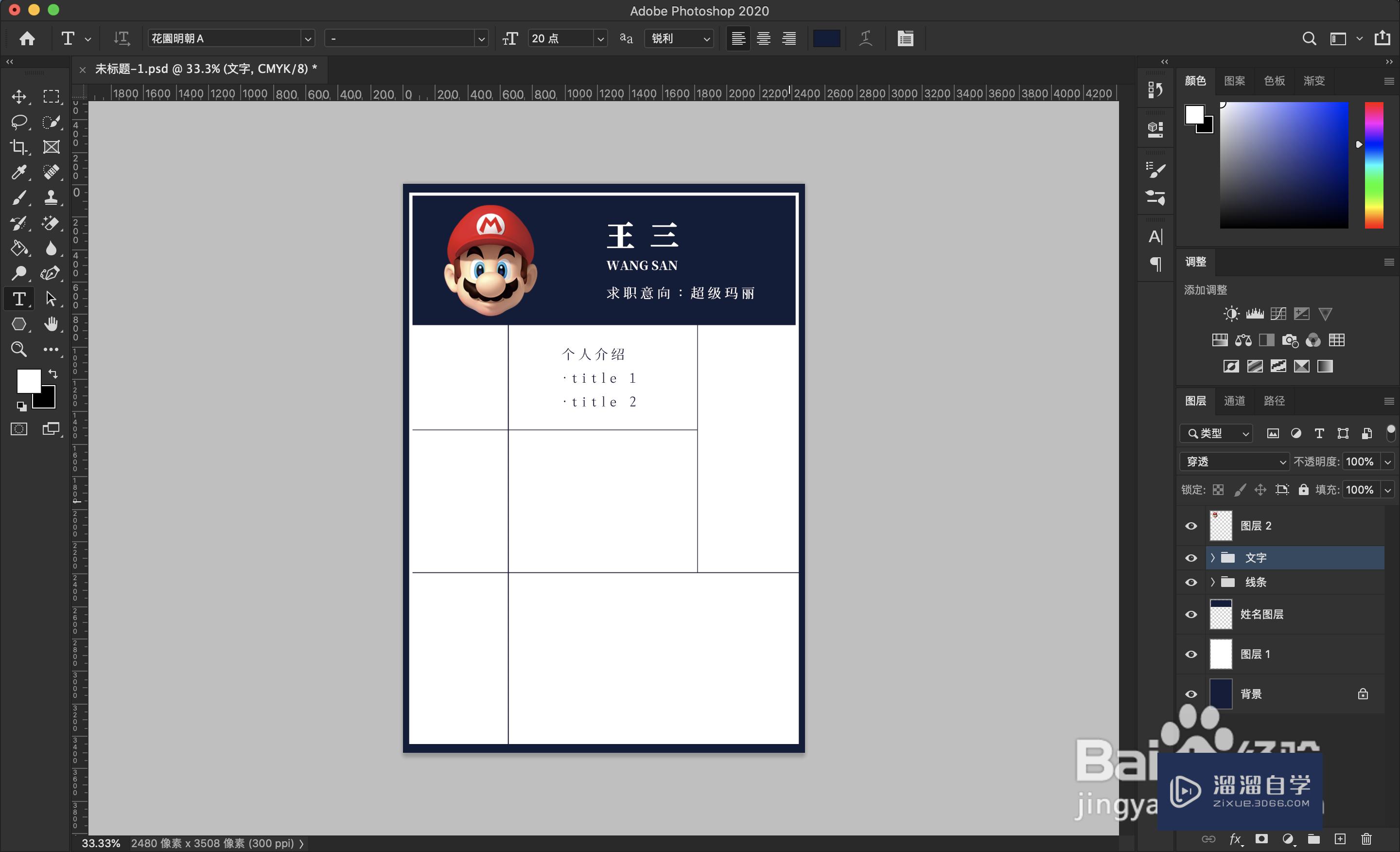Select the Brush tool
The image size is (1400, 852).
tap(19, 197)
